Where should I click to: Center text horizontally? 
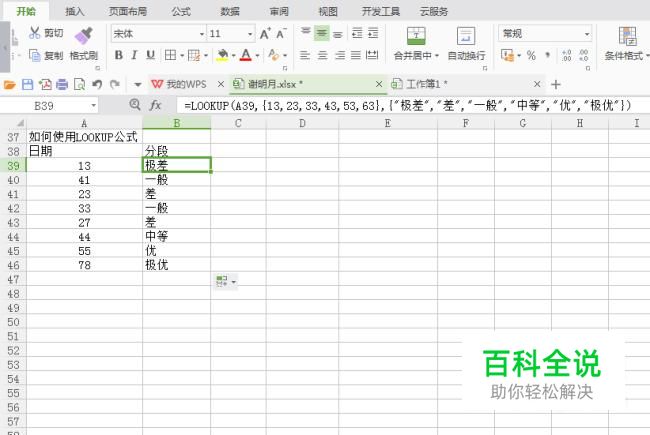tap(322, 55)
